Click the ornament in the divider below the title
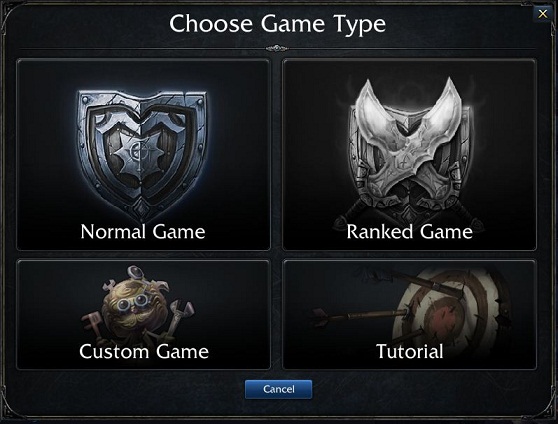 click(277, 48)
